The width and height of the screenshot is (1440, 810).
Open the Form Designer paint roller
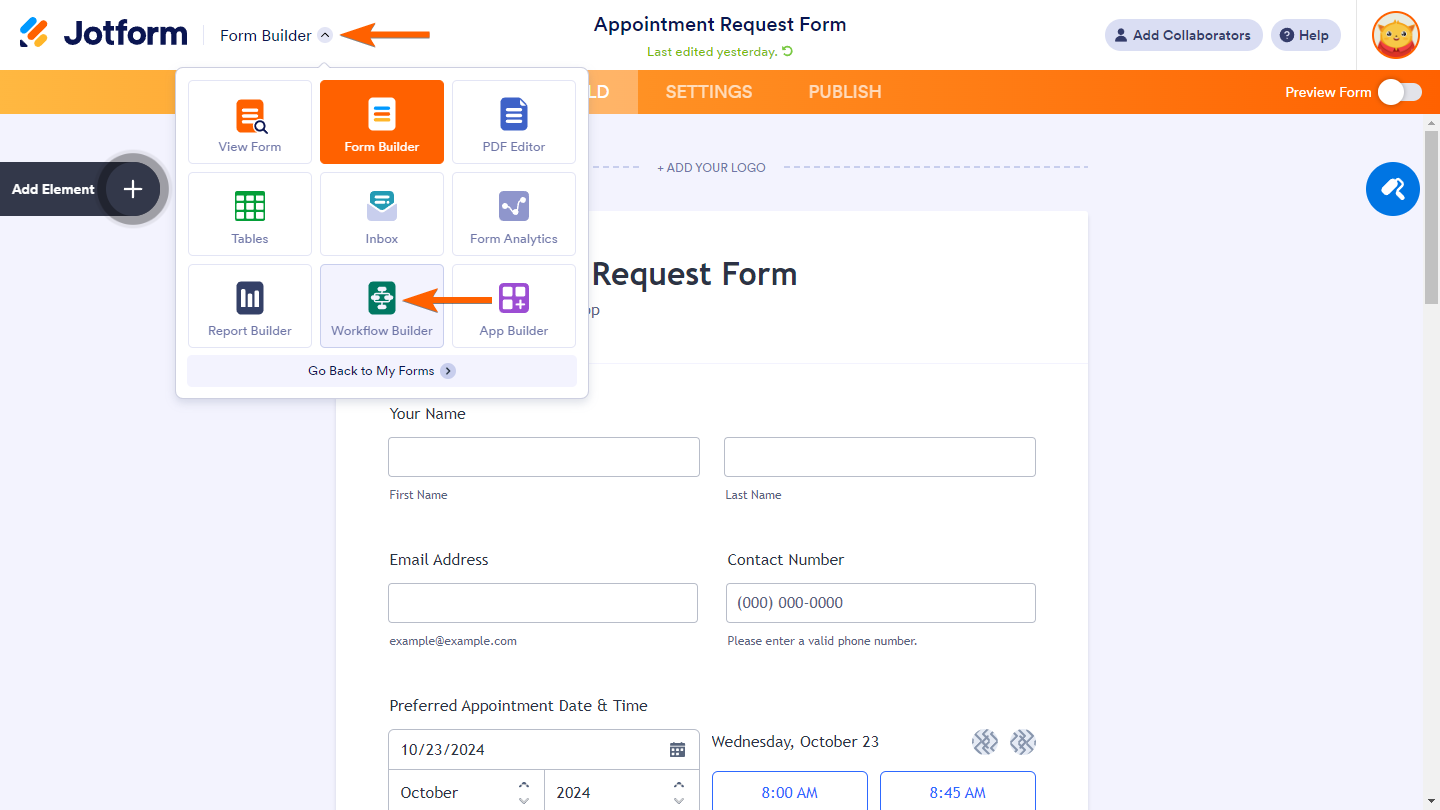click(1392, 189)
